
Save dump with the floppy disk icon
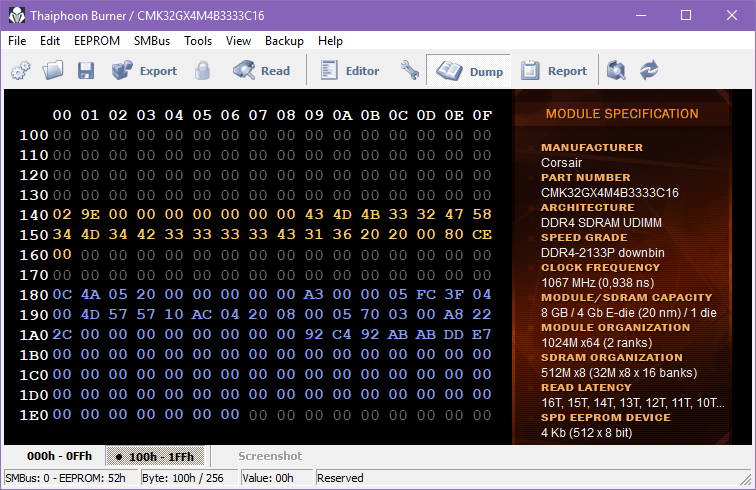pos(86,70)
